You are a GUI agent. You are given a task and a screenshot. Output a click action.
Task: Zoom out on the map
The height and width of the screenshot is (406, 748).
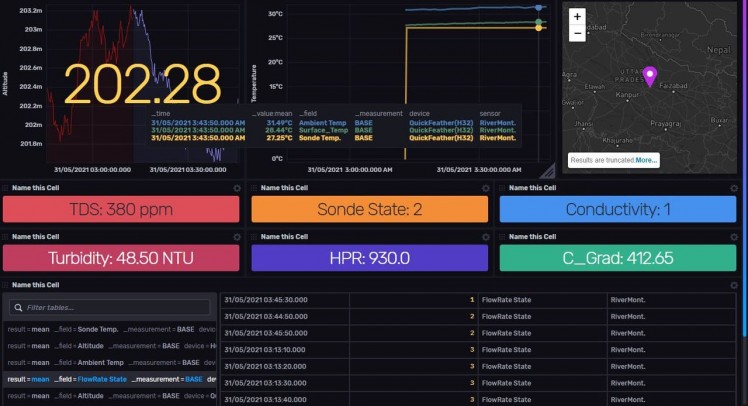pos(577,33)
